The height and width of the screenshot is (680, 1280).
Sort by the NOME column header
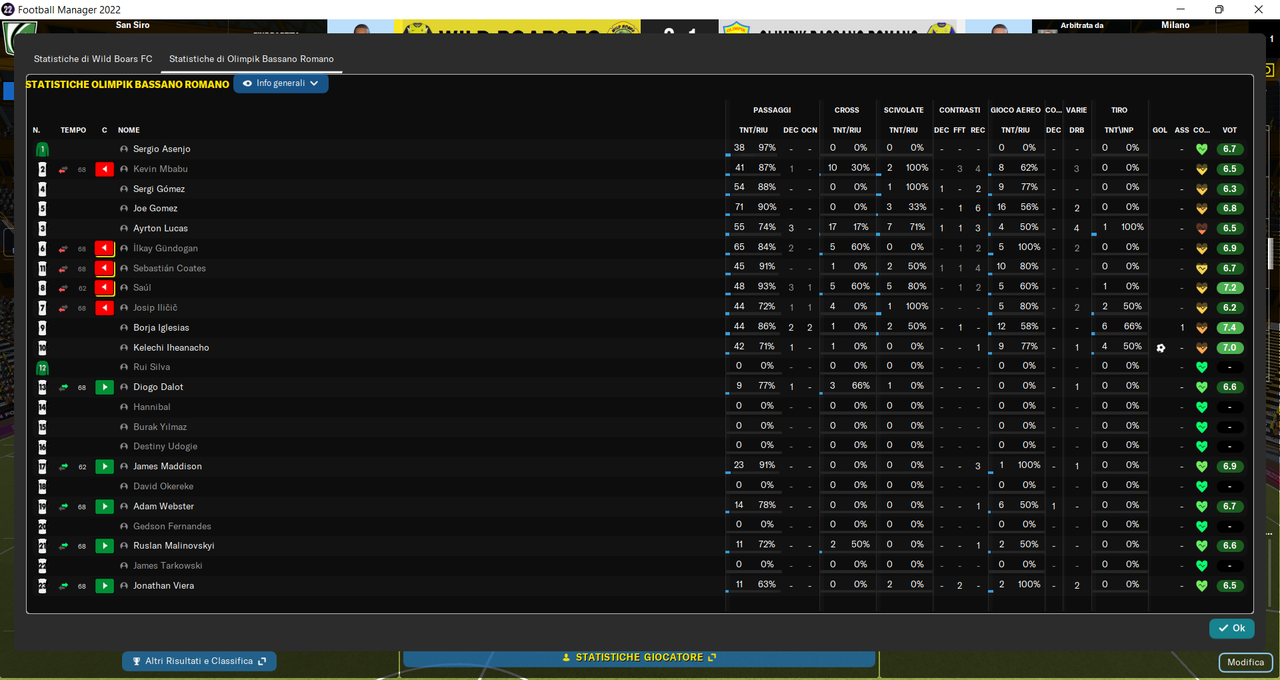coord(129,130)
